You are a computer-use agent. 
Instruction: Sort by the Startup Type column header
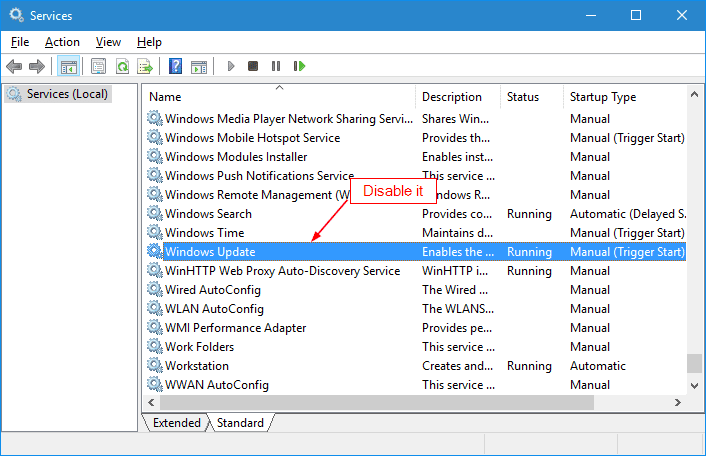tap(625, 97)
